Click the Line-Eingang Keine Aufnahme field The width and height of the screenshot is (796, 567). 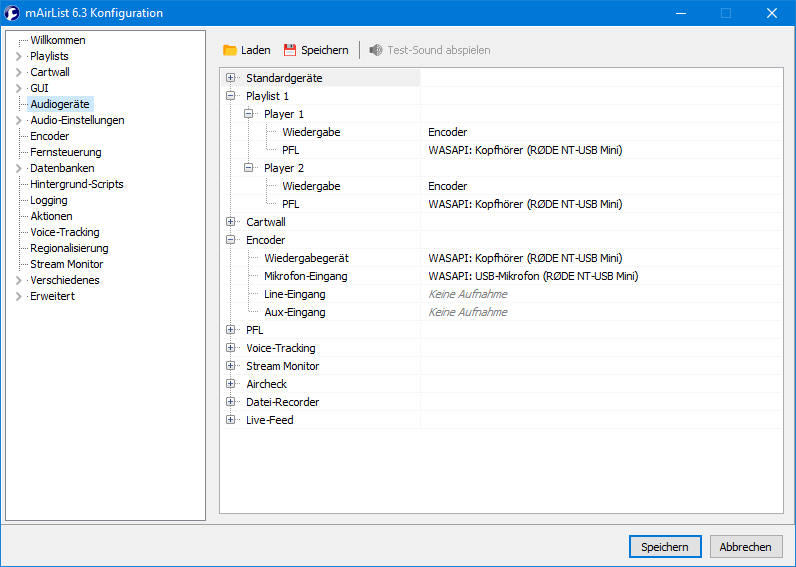tap(467, 294)
